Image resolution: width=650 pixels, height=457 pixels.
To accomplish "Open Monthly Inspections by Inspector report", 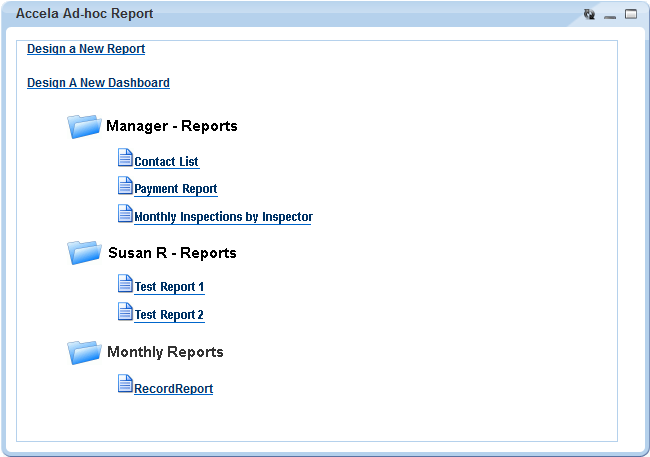I will [x=223, y=217].
